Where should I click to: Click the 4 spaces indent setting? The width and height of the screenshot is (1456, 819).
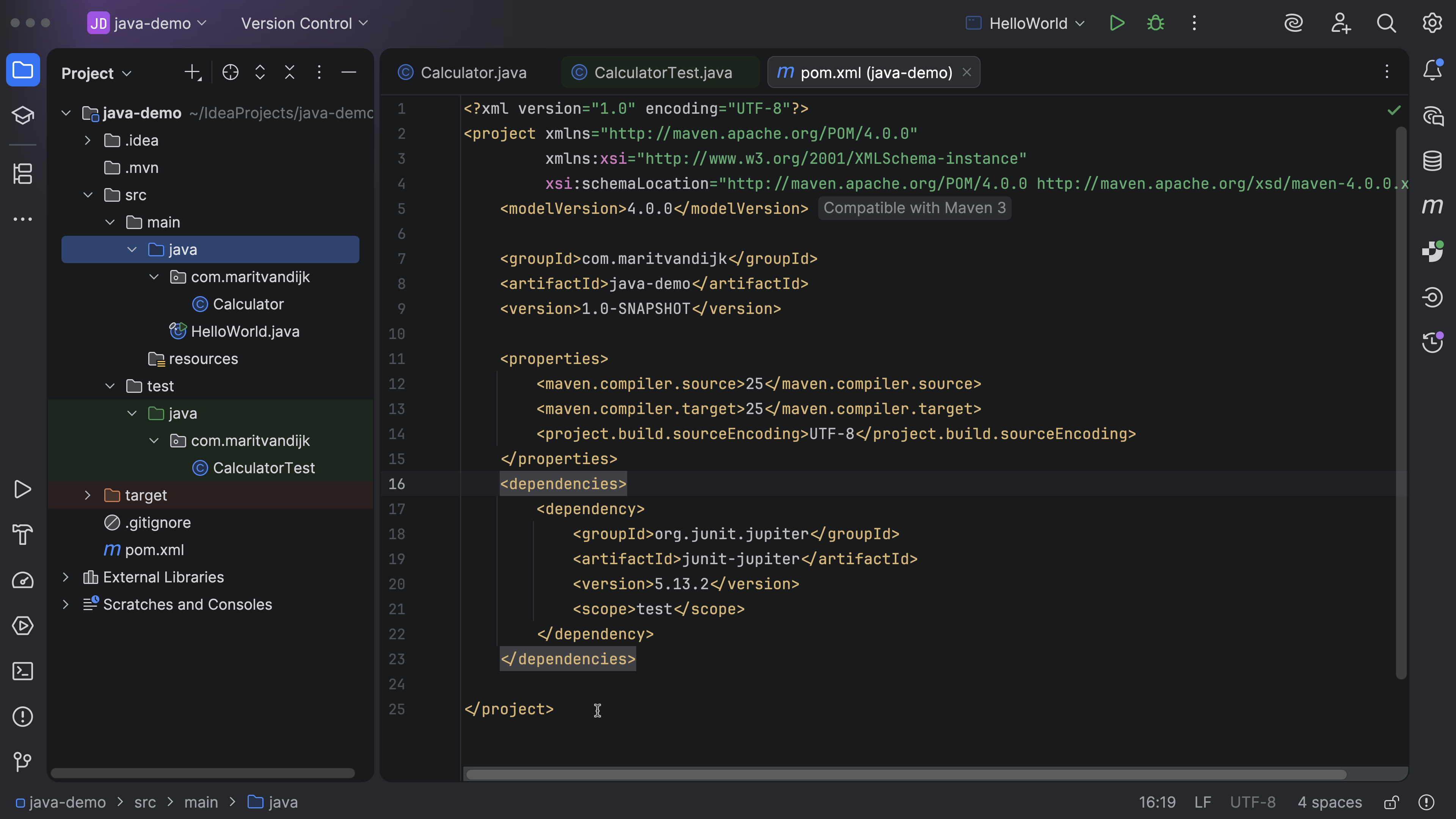(1329, 803)
